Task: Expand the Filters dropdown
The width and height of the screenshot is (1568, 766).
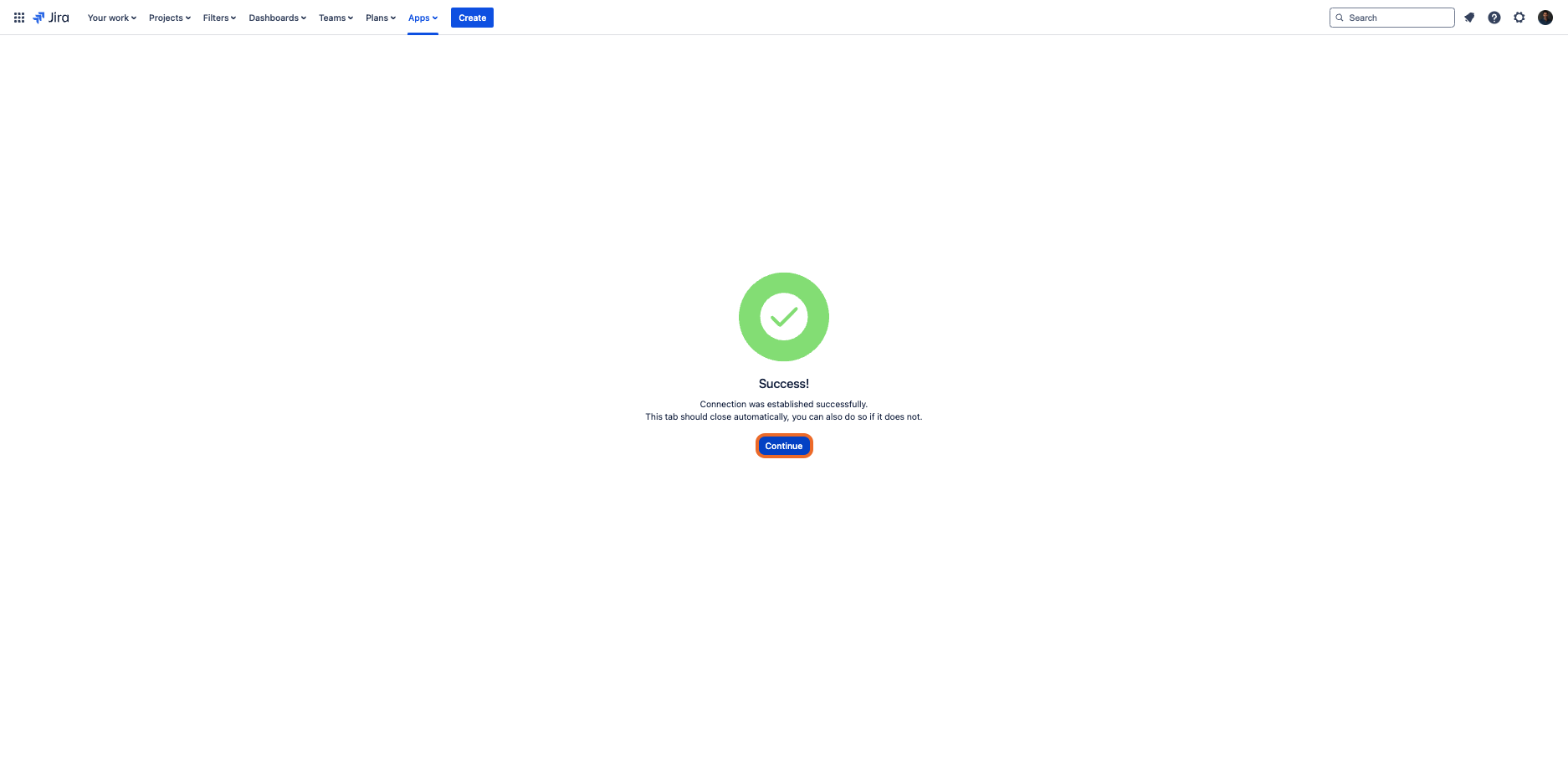Action: 219,18
